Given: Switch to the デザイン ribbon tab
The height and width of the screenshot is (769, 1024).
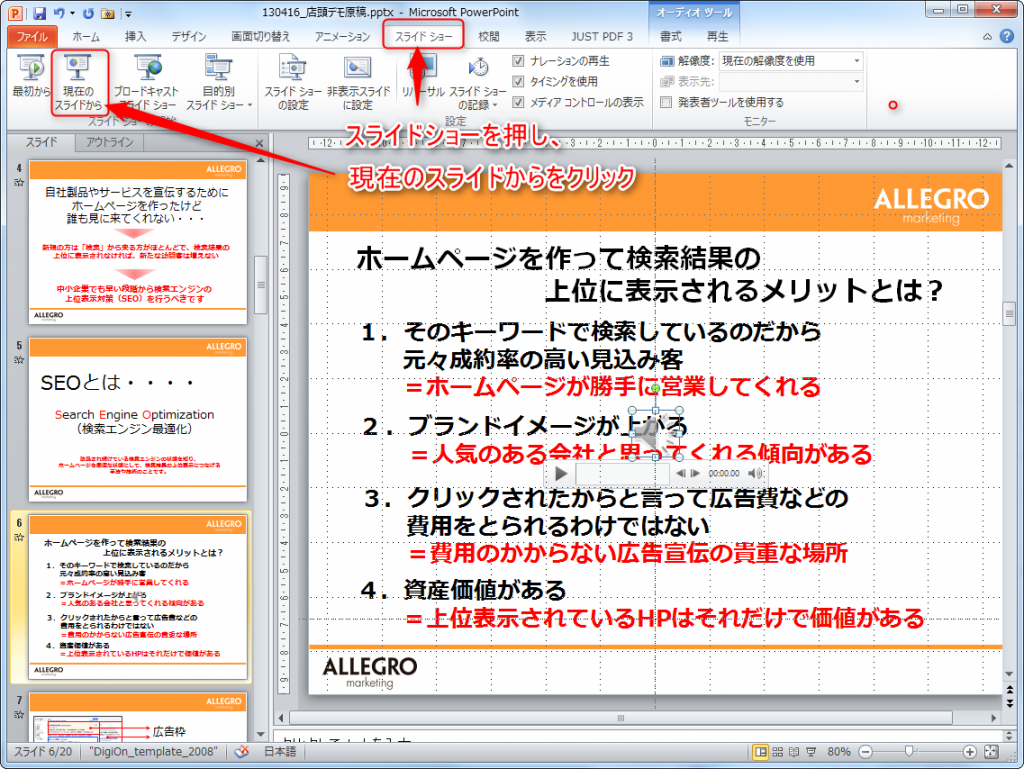Looking at the screenshot, I should (189, 37).
